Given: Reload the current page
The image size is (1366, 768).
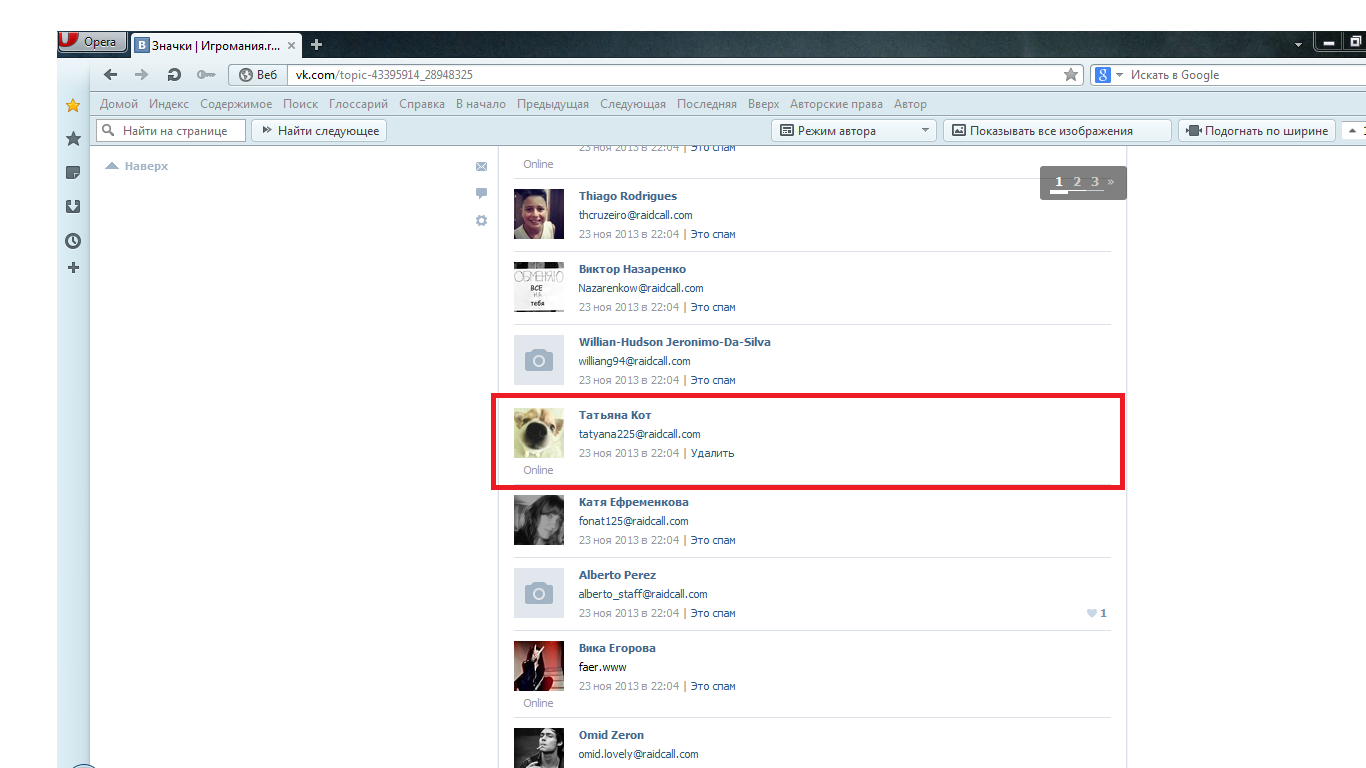Looking at the screenshot, I should coord(174,75).
